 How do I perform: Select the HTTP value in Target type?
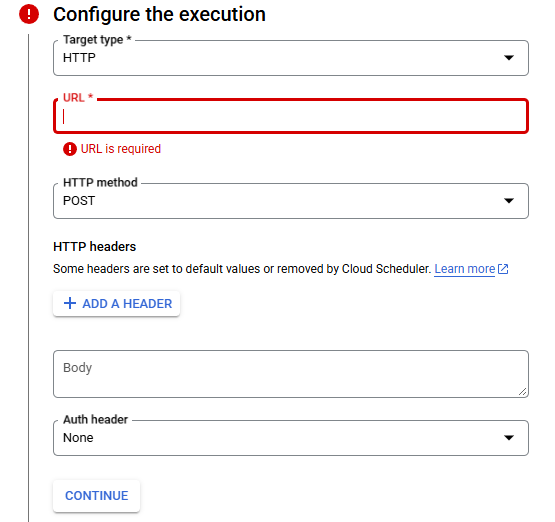click(x=79, y=58)
